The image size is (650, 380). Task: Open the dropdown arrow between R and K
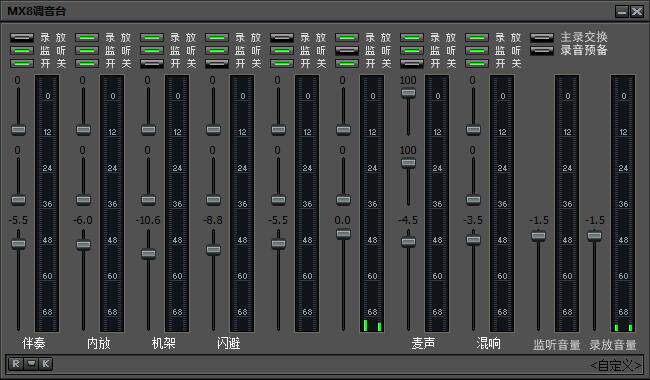(31, 364)
